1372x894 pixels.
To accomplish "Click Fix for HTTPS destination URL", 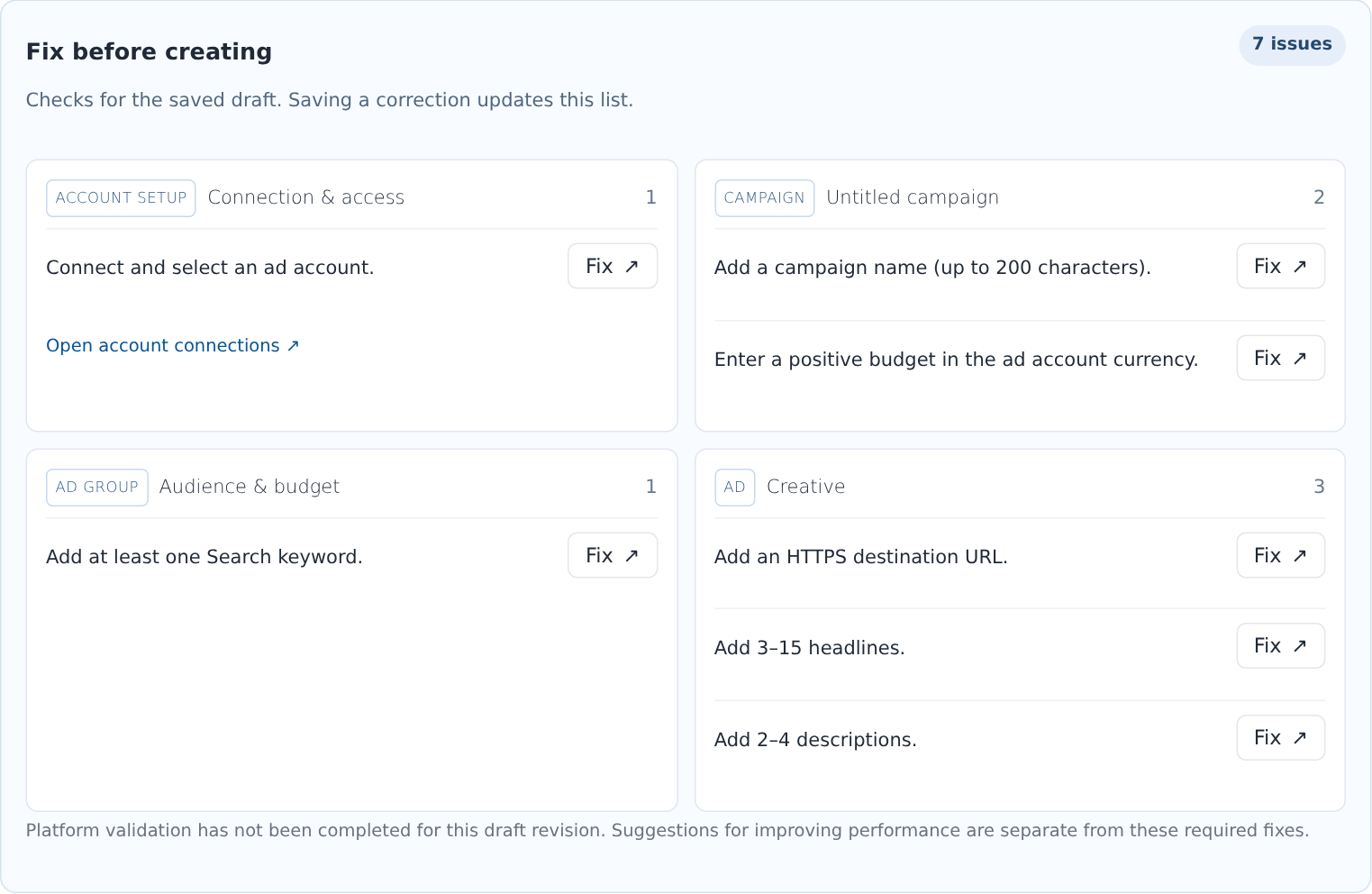I will click(1280, 555).
